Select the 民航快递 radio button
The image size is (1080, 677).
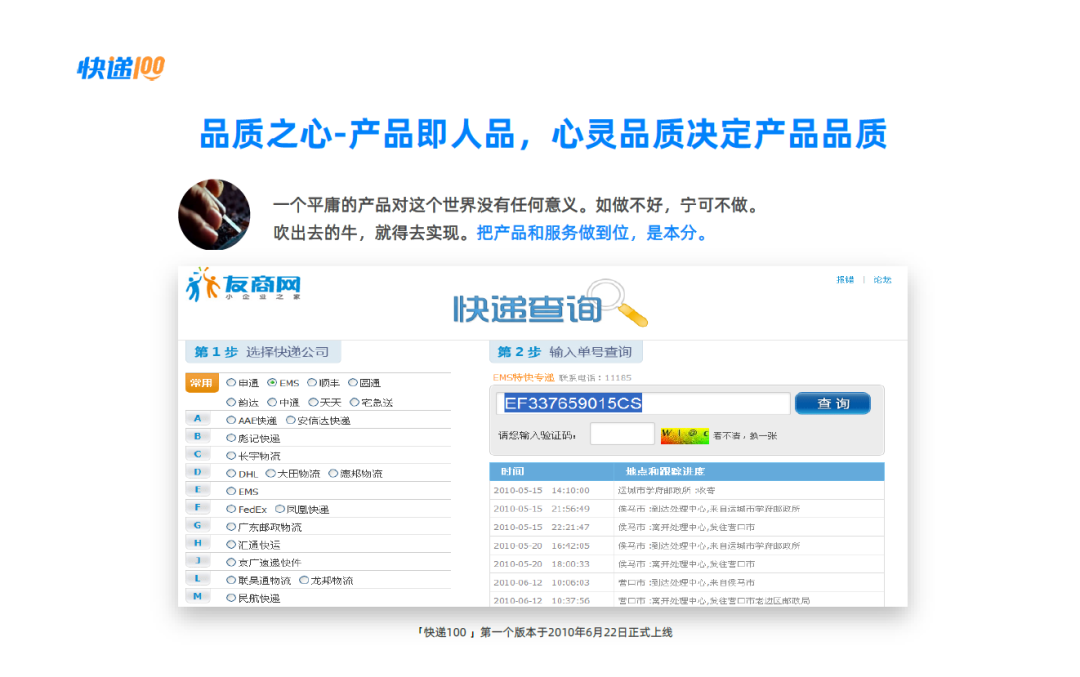coord(231,598)
